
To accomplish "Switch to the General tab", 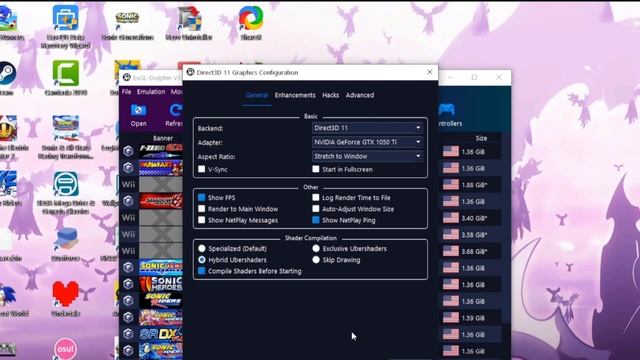I will click(x=257, y=95).
